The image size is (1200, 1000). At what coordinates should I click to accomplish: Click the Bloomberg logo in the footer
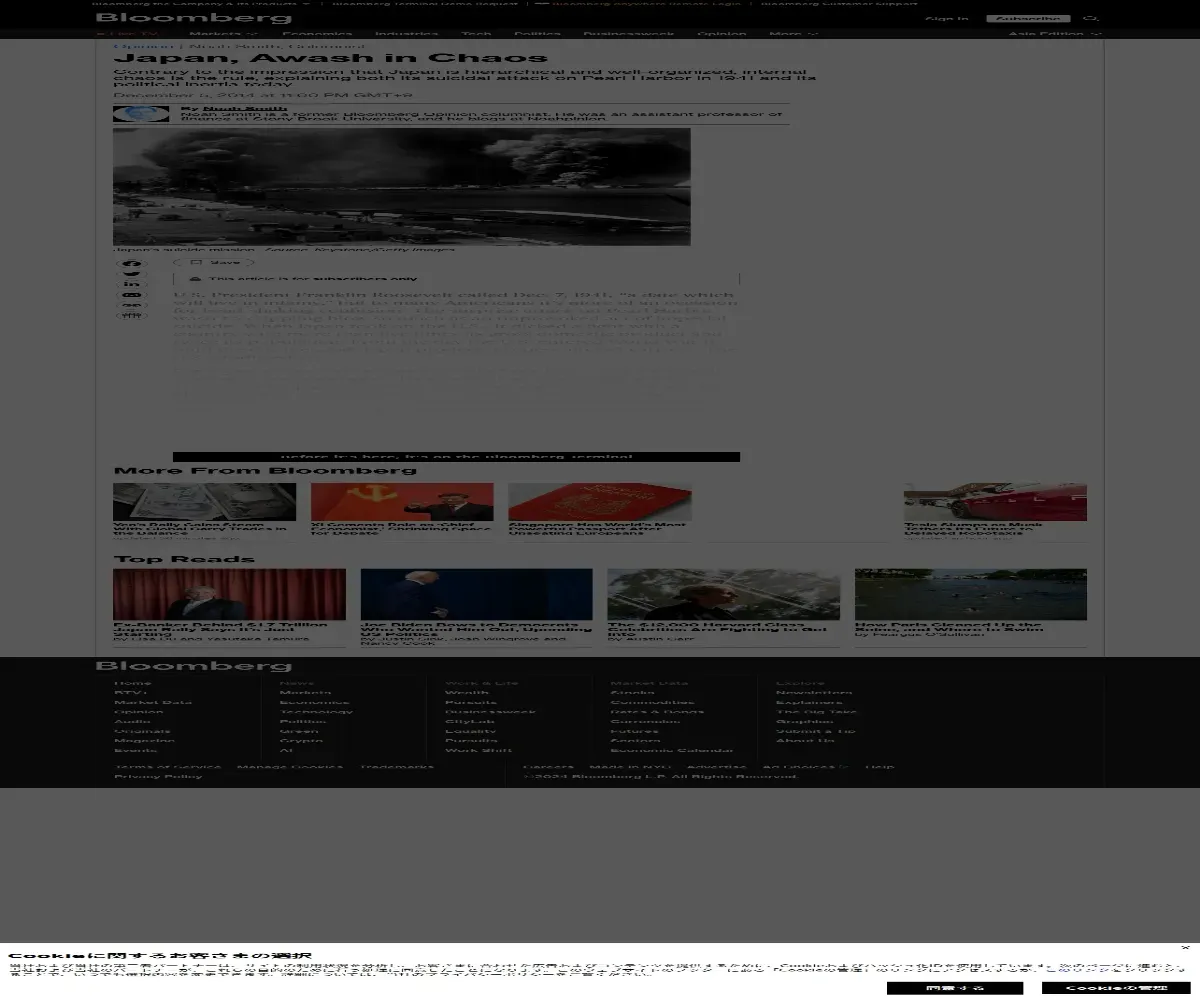[x=194, y=665]
